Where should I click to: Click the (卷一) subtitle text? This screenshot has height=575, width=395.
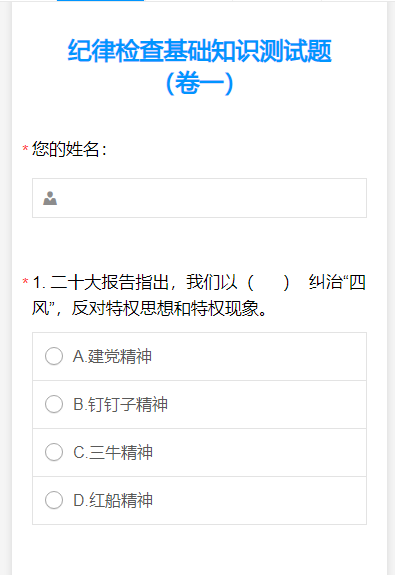point(200,83)
